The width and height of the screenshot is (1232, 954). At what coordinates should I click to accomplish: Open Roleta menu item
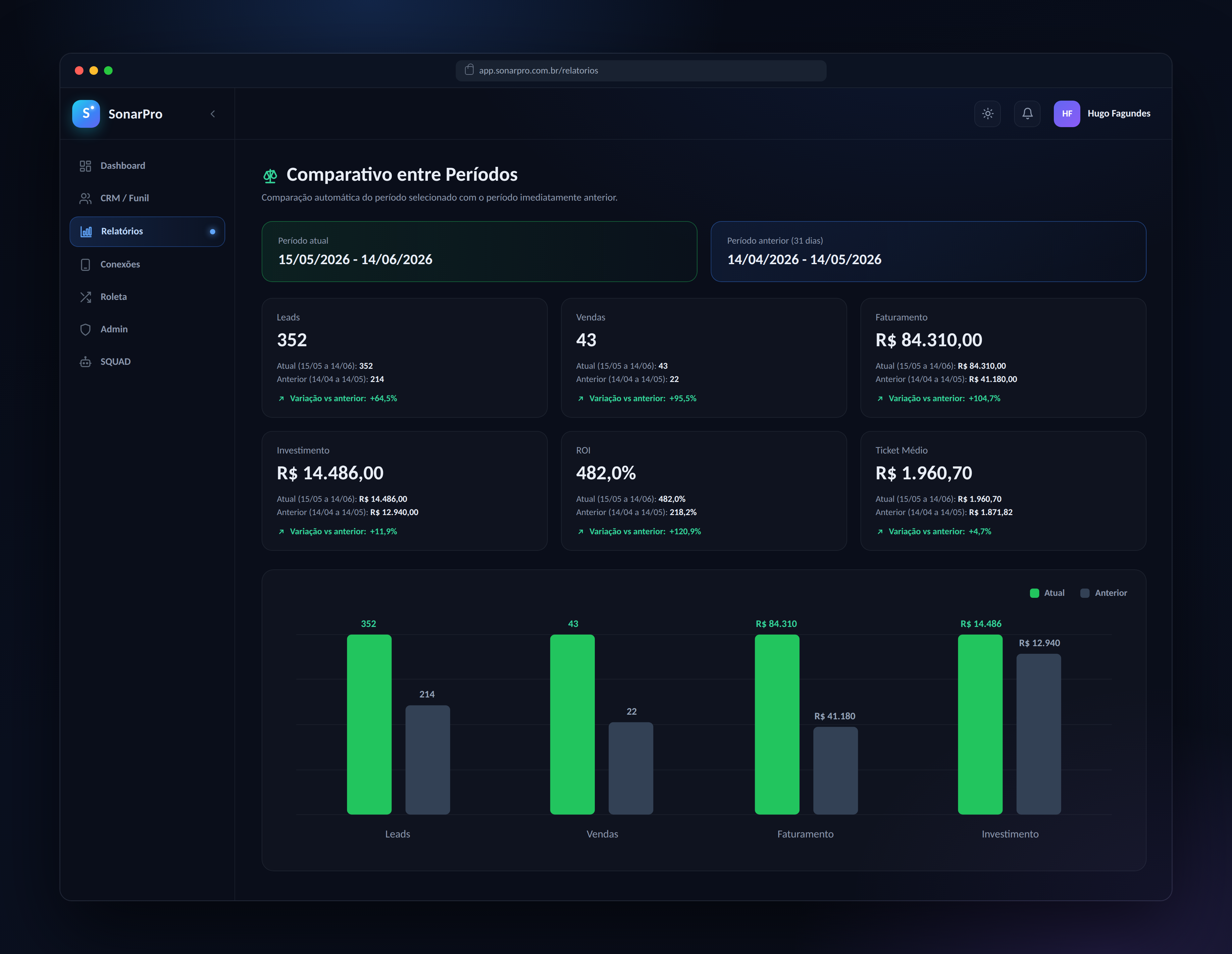(147, 297)
